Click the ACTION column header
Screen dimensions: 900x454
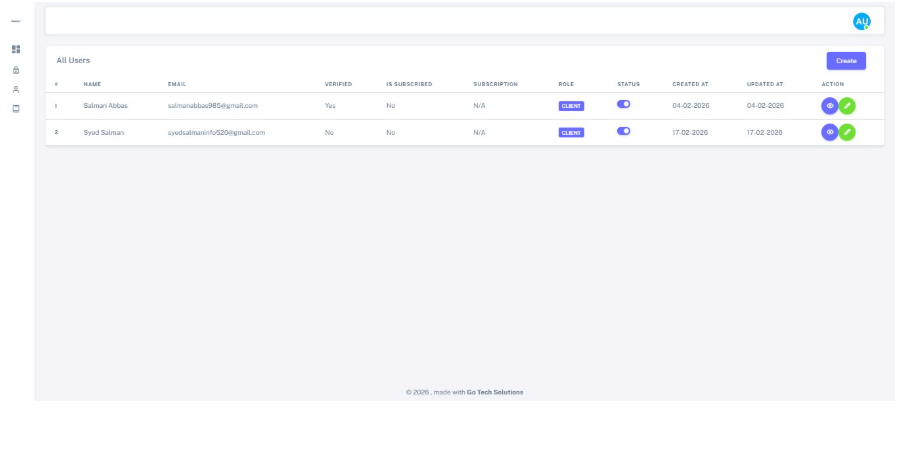832,84
